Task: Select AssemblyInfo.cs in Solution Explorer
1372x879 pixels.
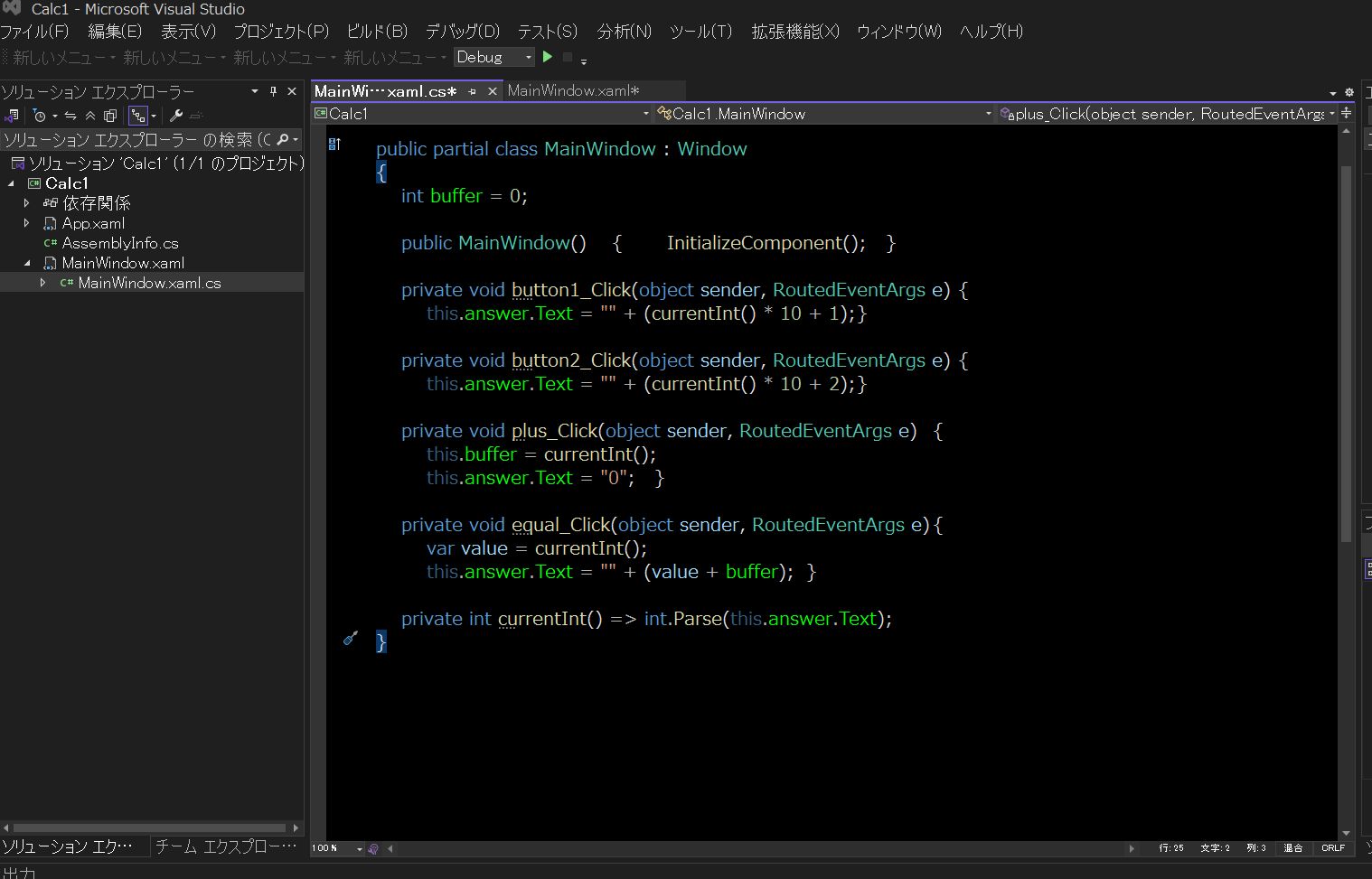Action: click(x=120, y=243)
